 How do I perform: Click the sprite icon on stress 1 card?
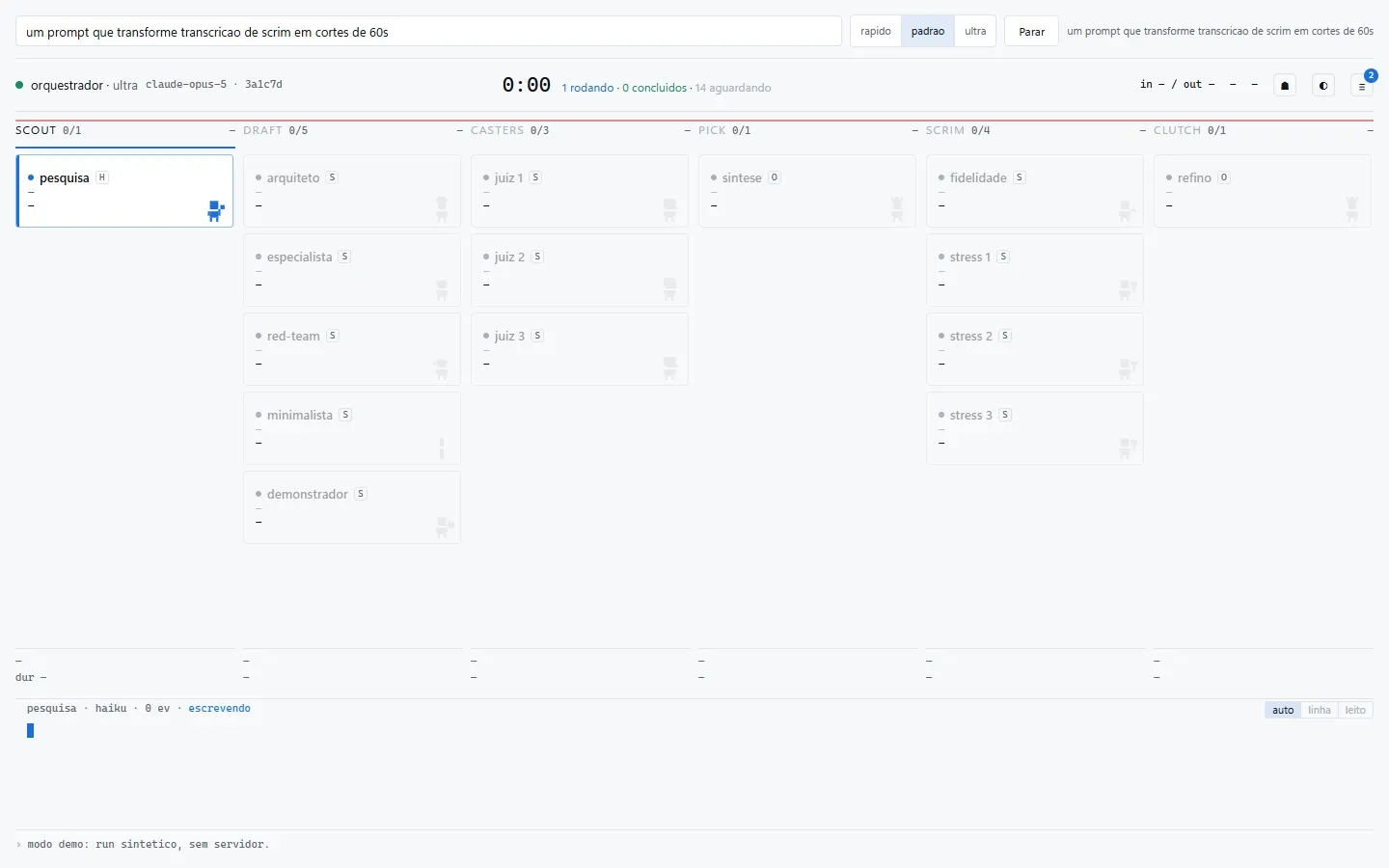point(1128,289)
